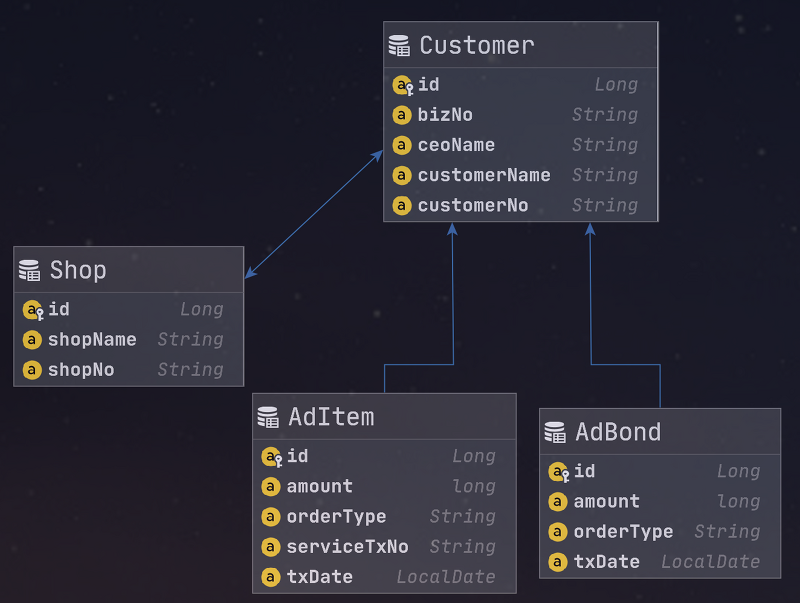The width and height of the screenshot is (800, 603).
Task: Select the Customer entity header
Action: coord(477,46)
